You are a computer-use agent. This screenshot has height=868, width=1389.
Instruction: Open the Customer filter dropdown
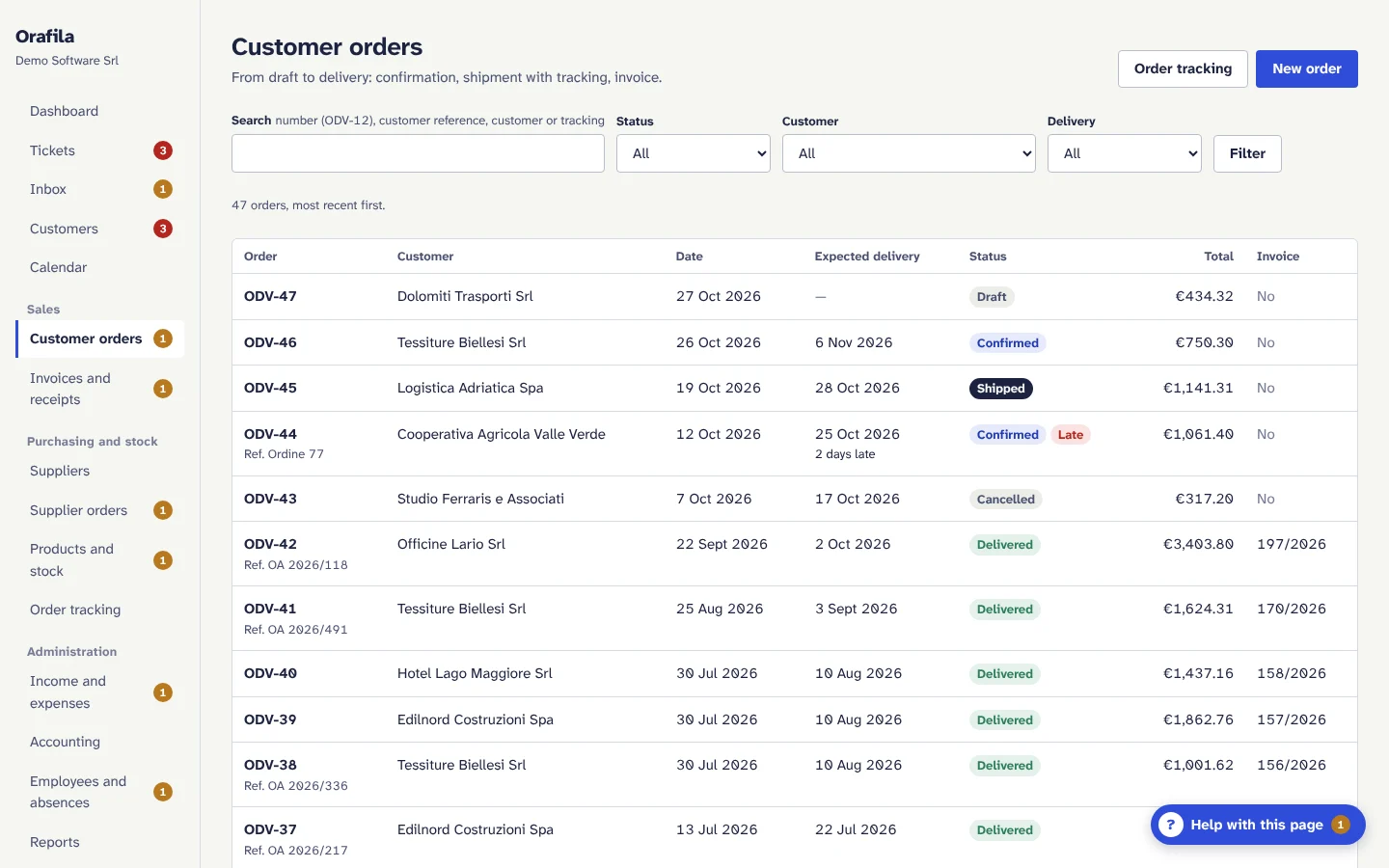pyautogui.click(x=909, y=153)
